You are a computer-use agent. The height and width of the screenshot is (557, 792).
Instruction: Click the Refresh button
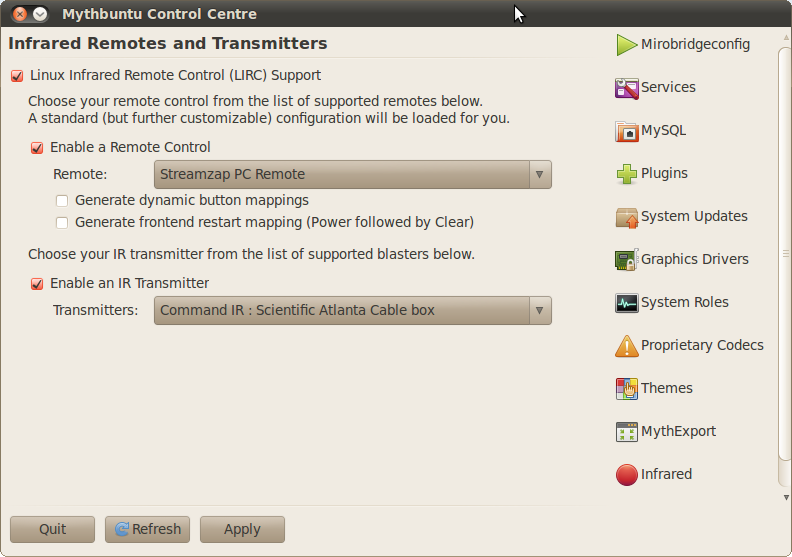tap(147, 529)
